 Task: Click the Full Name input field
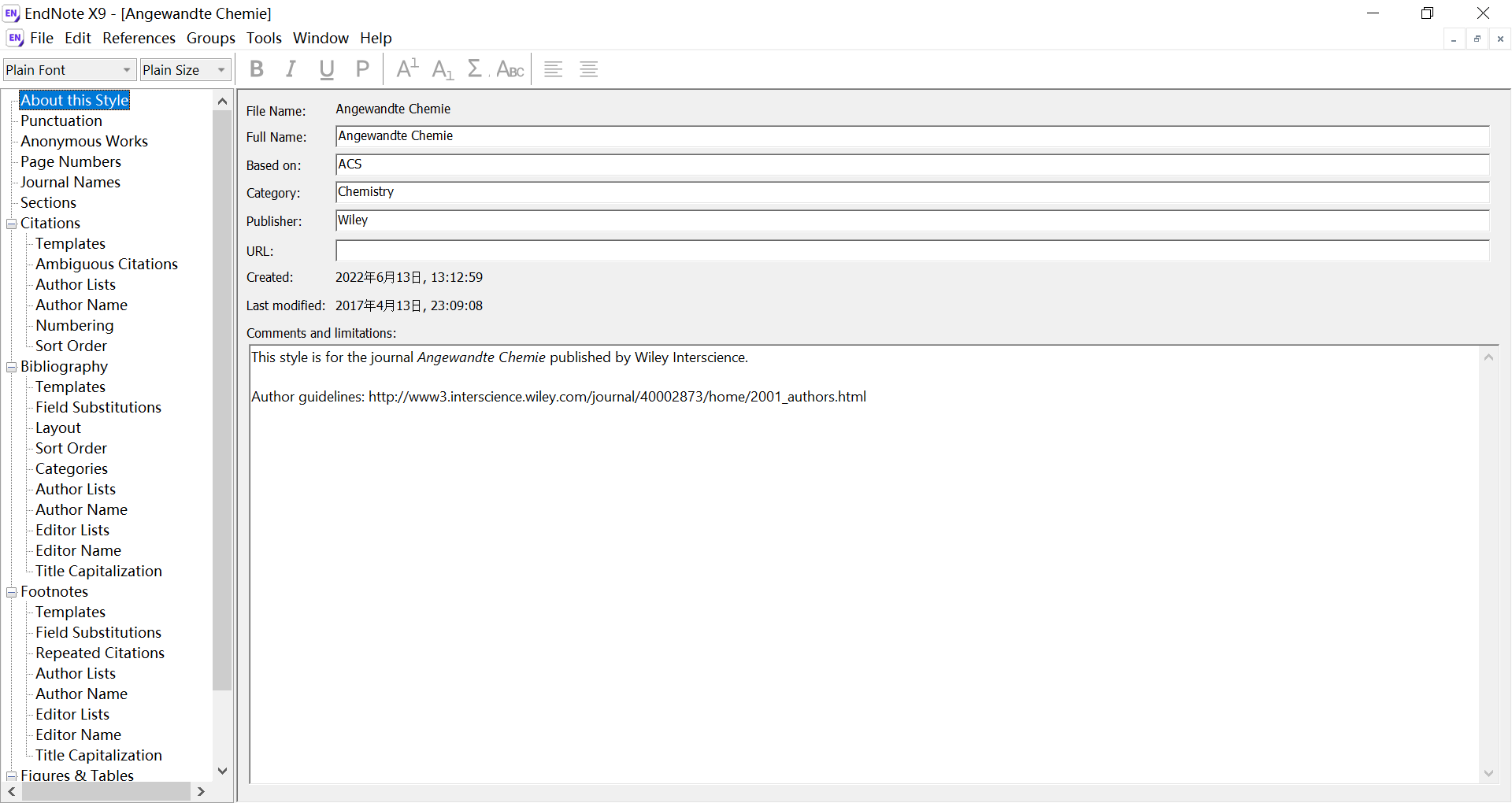click(x=913, y=136)
